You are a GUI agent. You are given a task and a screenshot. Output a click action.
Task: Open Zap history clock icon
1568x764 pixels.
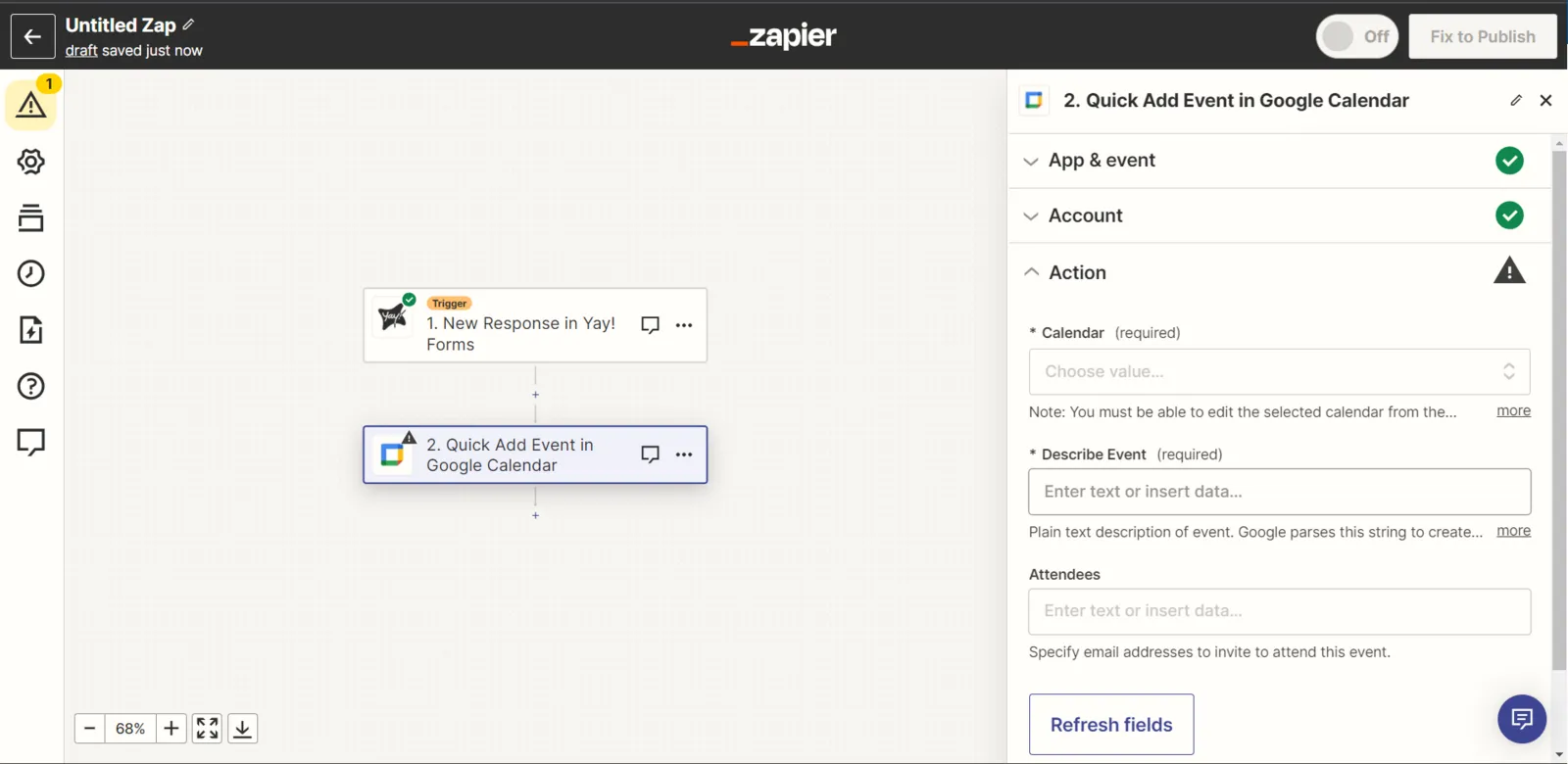(31, 273)
